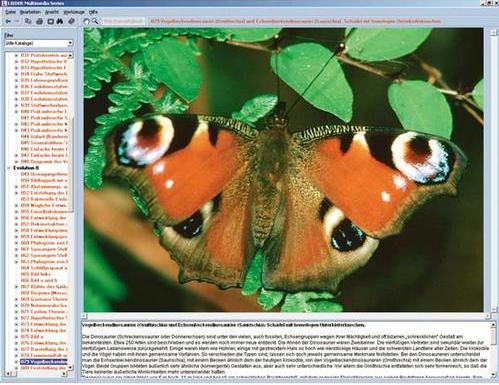
Task: Expand the arrow beside tree item 032
Action: pyautogui.click(x=16, y=62)
